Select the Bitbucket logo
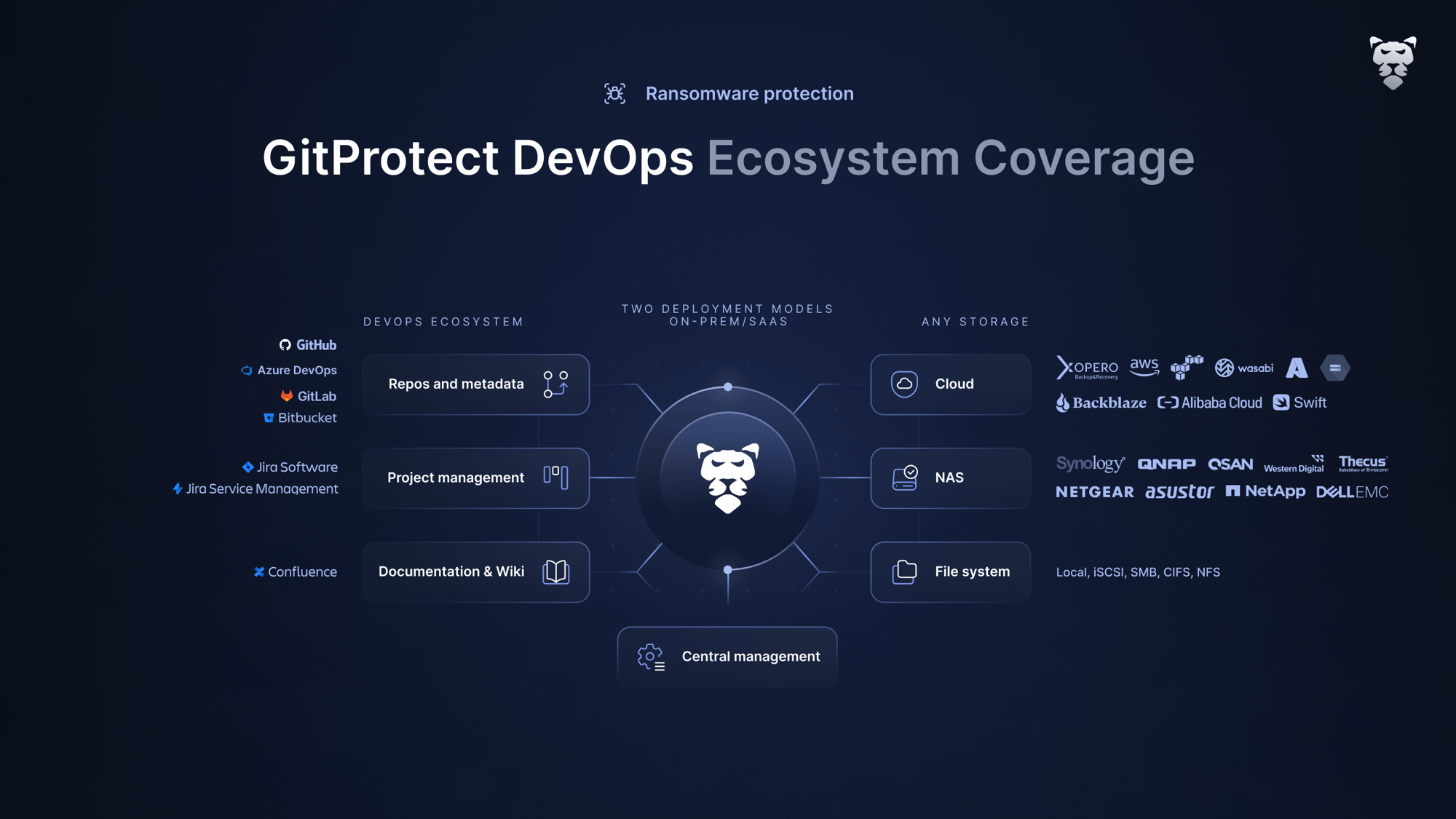Viewport: 1456px width, 819px height. point(268,418)
